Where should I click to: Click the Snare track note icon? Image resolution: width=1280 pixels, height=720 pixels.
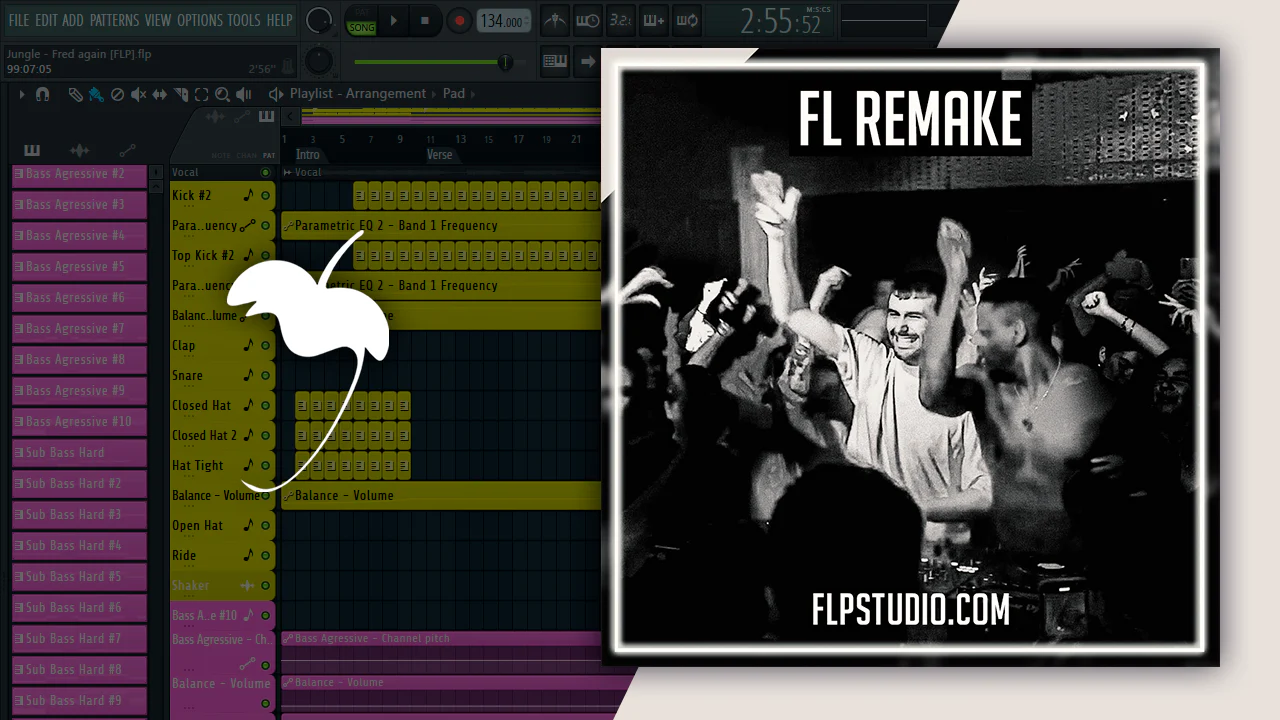tap(248, 375)
